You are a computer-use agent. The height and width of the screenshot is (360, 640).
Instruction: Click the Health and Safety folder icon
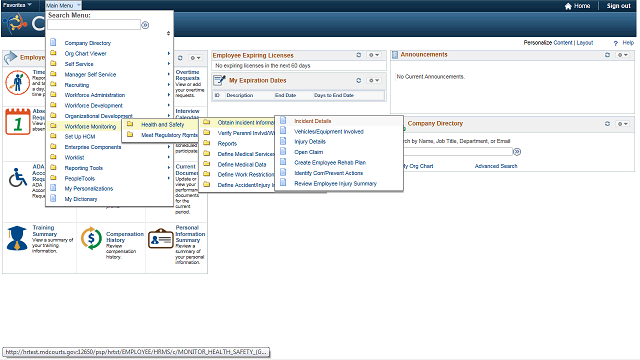tap(130, 124)
